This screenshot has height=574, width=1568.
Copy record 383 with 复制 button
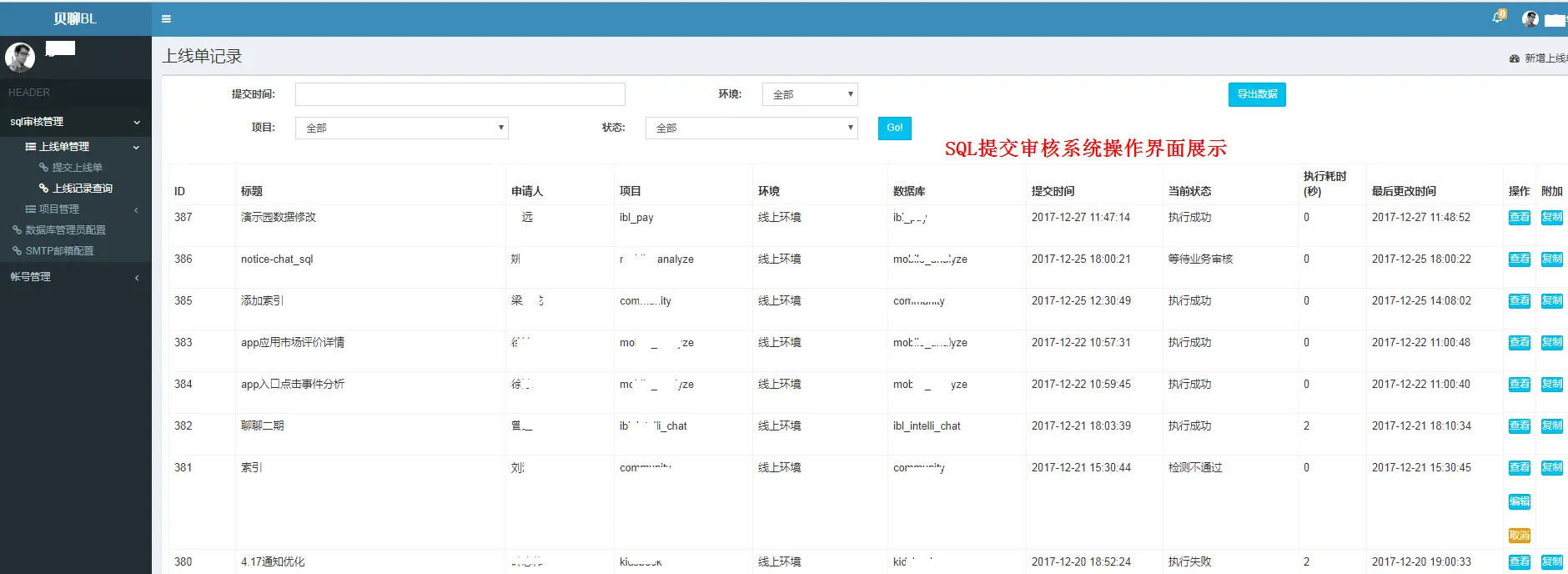[x=1552, y=342]
